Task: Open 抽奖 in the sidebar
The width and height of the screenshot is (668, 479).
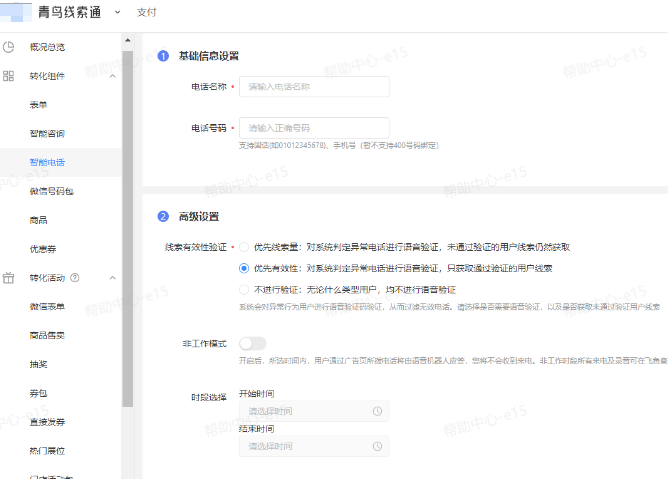Action: [x=38, y=364]
